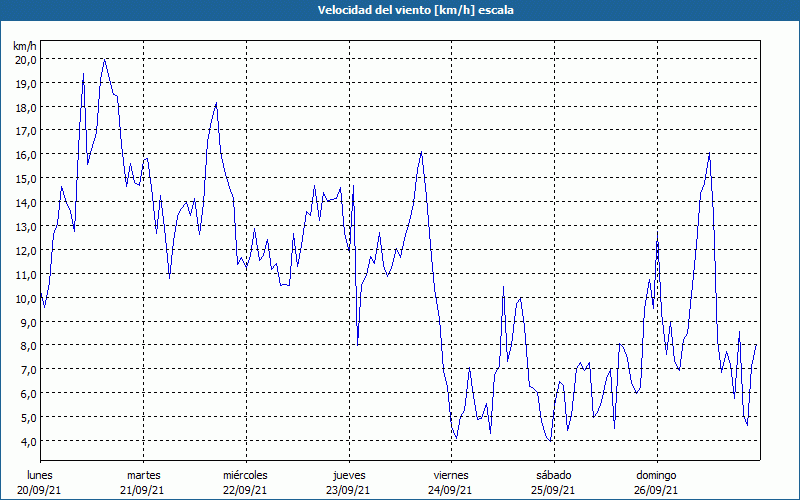Viewport: 800px width, 500px height.
Task: Select the 24/09/21 date label
Action: tap(451, 490)
